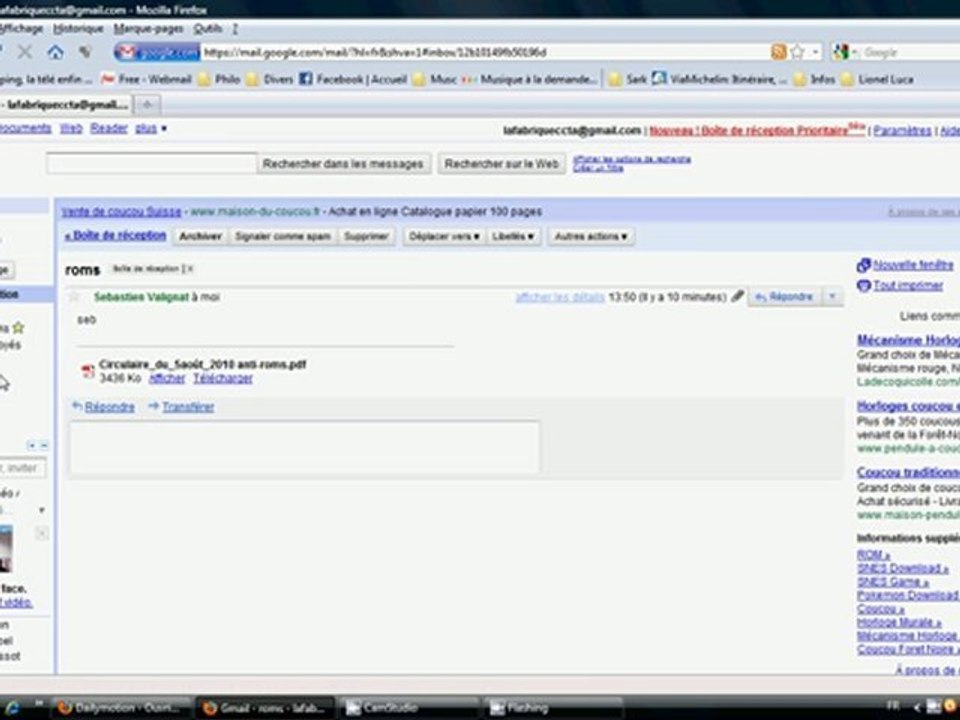Remove Boîte de réception label with x
This screenshot has width=960, height=720.
(x=190, y=269)
